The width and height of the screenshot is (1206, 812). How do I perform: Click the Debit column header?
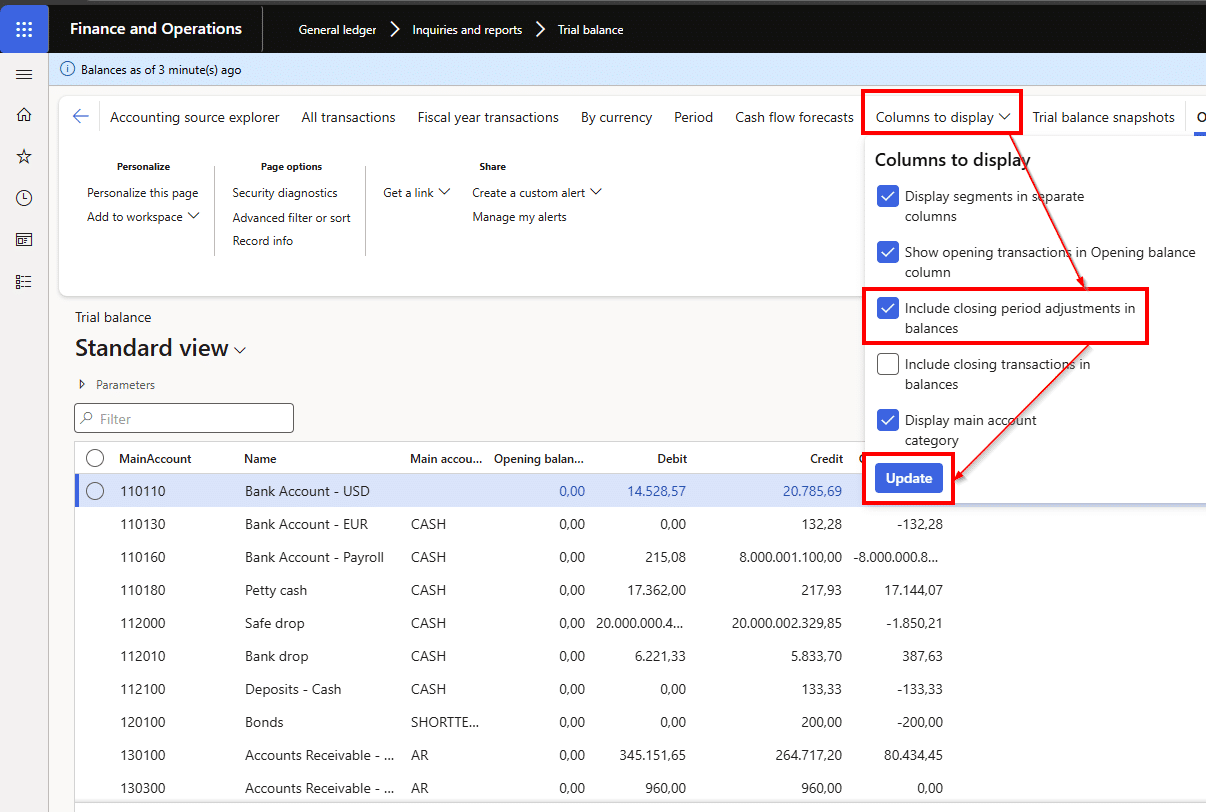(672, 459)
